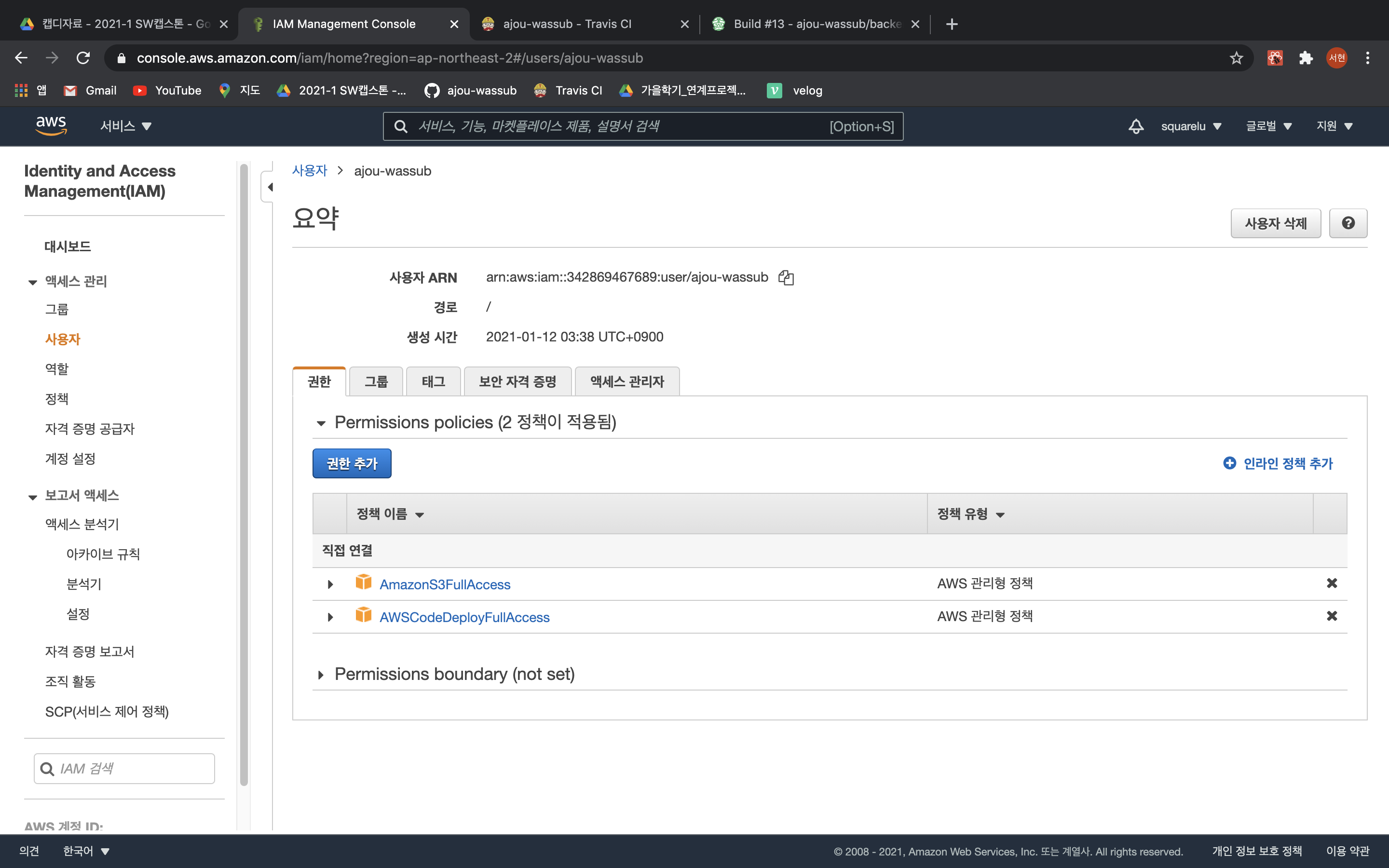Switch to the 태그 tab

(434, 382)
